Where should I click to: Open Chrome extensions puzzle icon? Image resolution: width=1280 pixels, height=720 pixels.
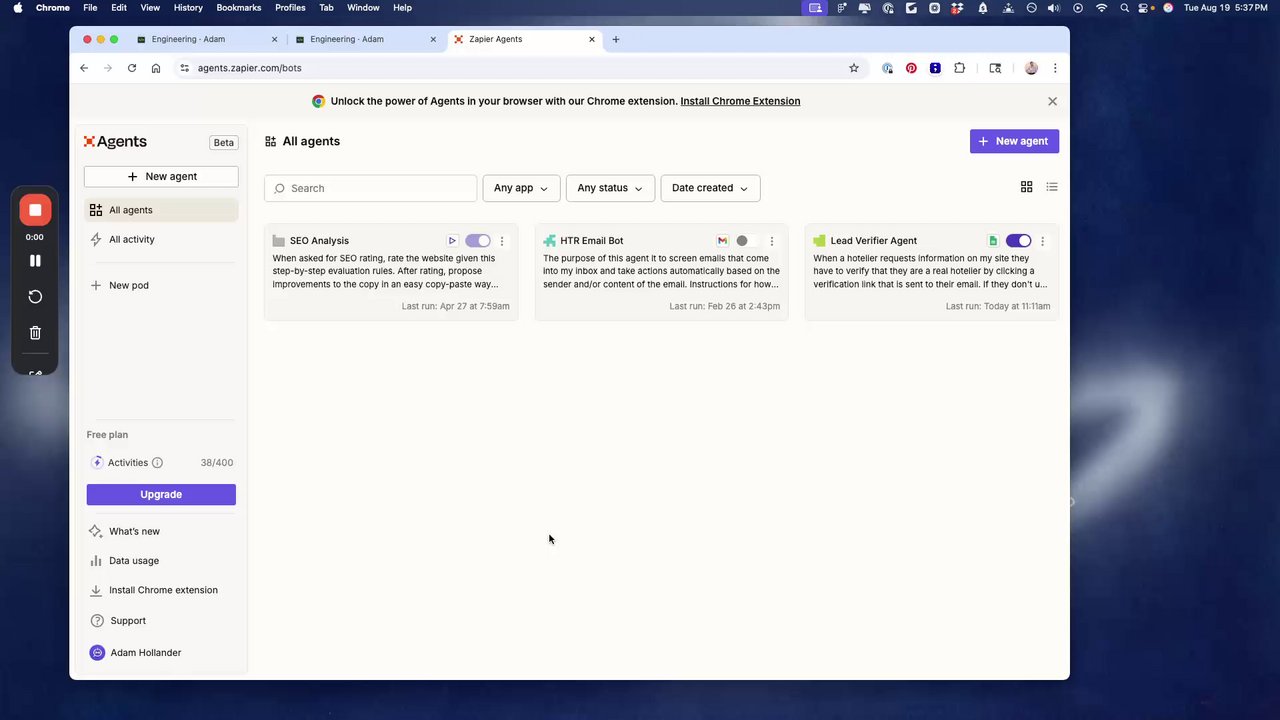[960, 68]
